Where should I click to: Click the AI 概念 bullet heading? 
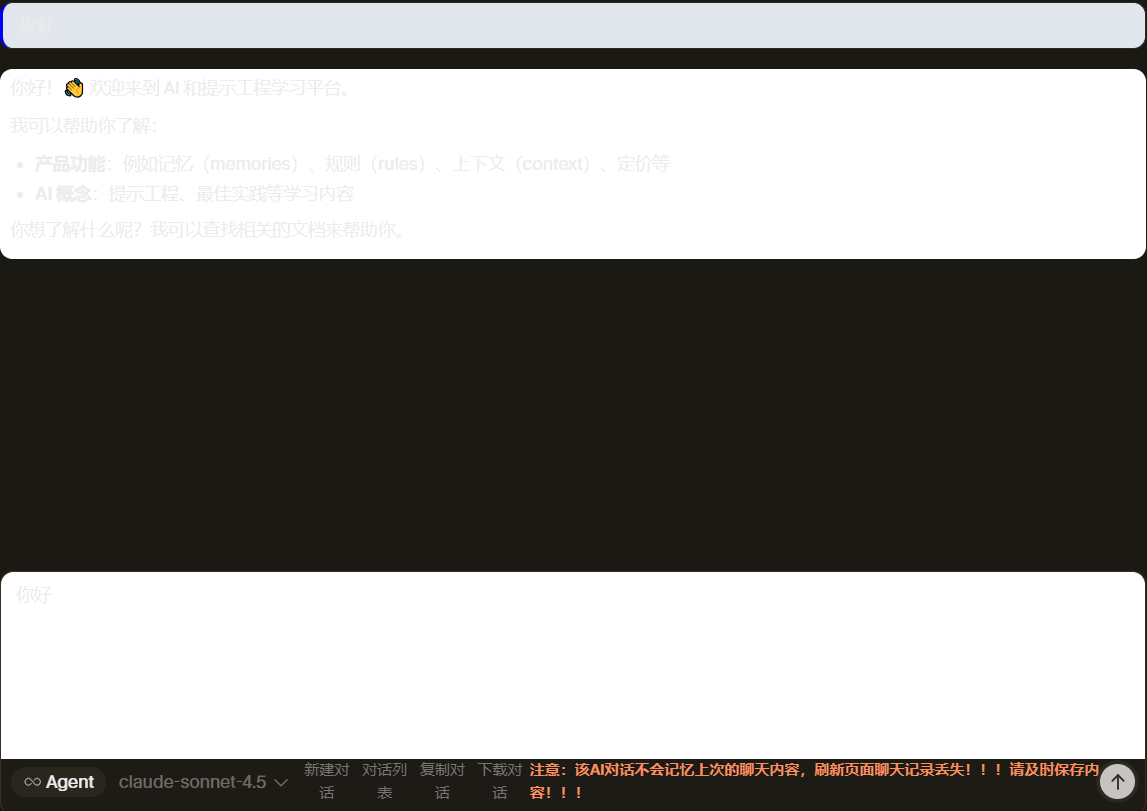tap(63, 194)
